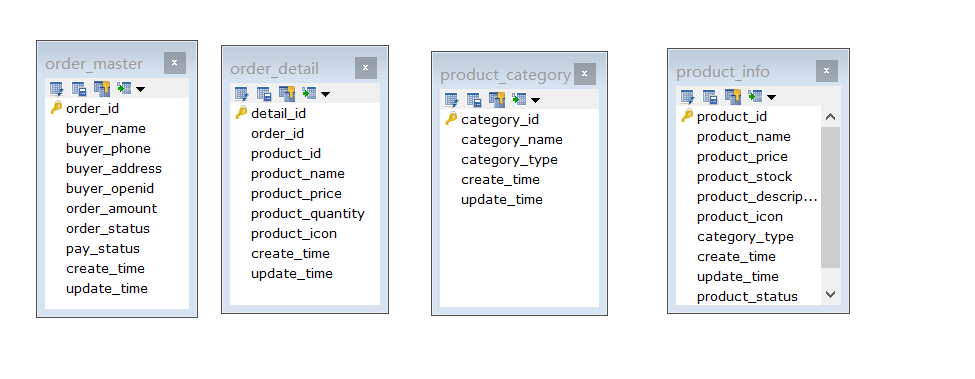
Task: Click the scroll-down arrow in product_info
Action: click(x=830, y=295)
